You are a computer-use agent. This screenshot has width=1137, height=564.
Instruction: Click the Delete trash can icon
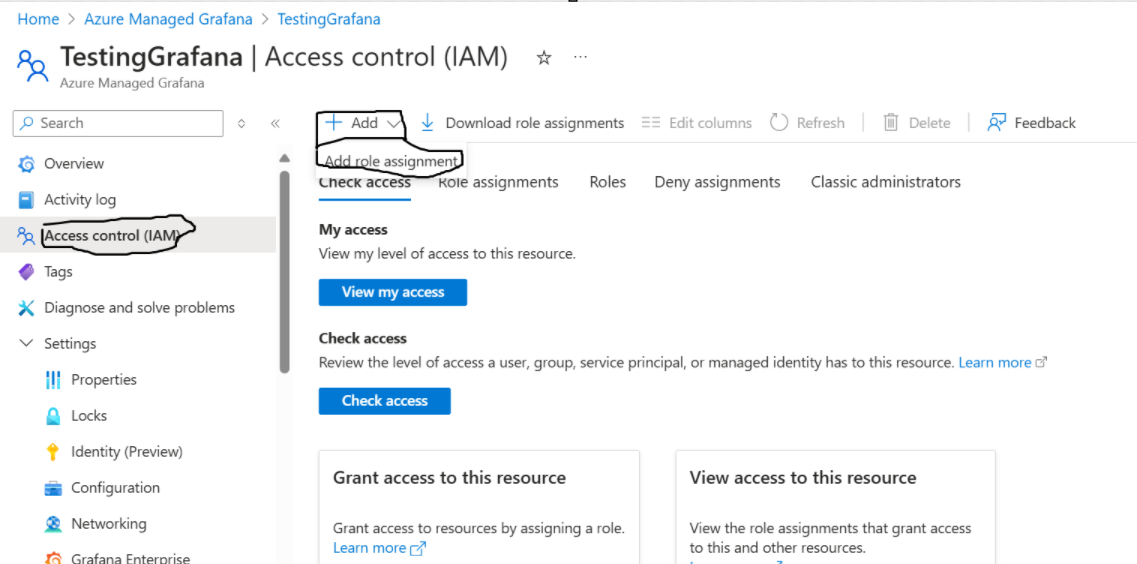890,123
